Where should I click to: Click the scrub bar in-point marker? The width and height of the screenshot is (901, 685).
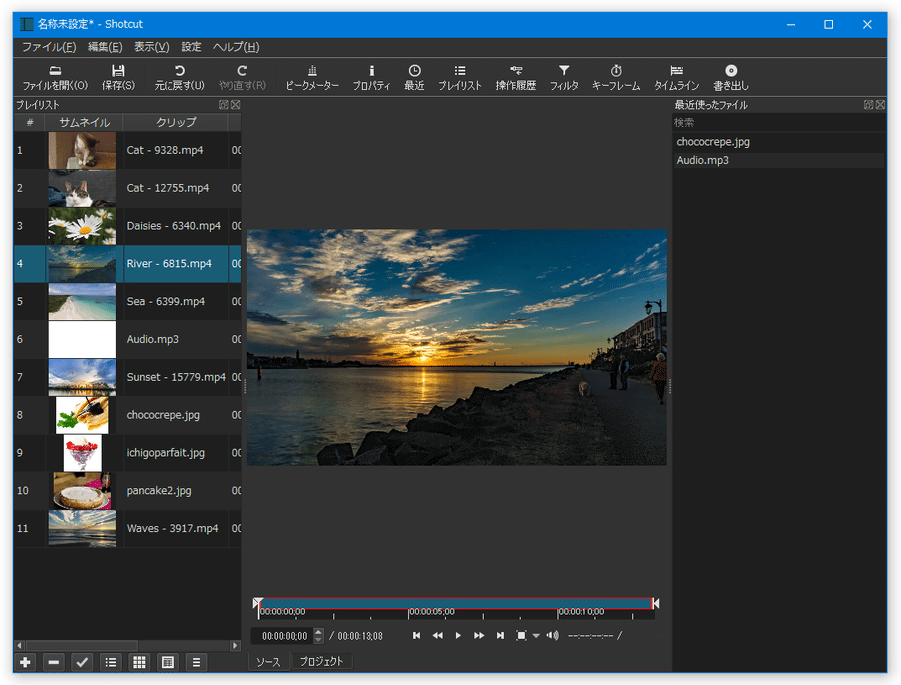(257, 603)
